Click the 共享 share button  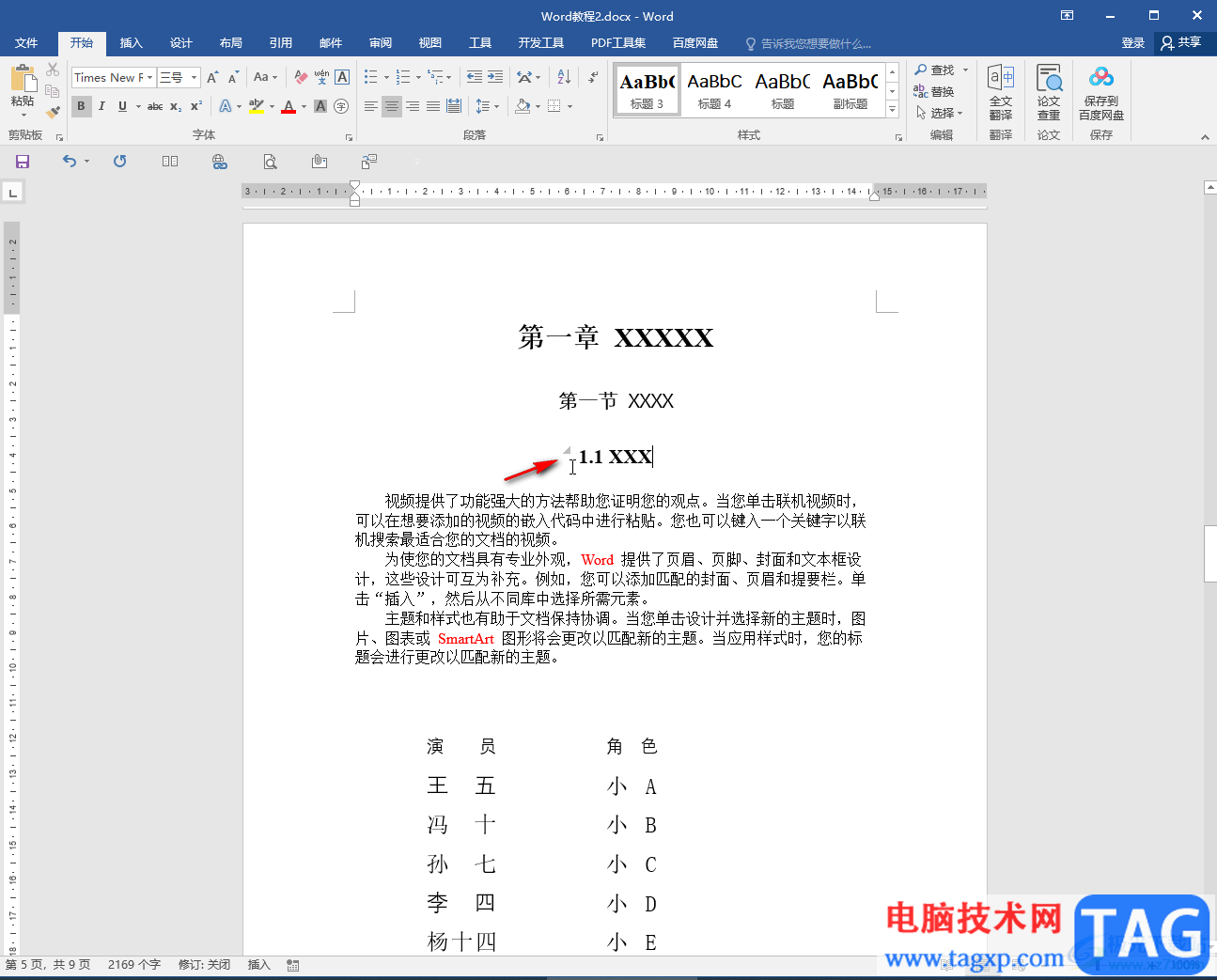point(1181,43)
